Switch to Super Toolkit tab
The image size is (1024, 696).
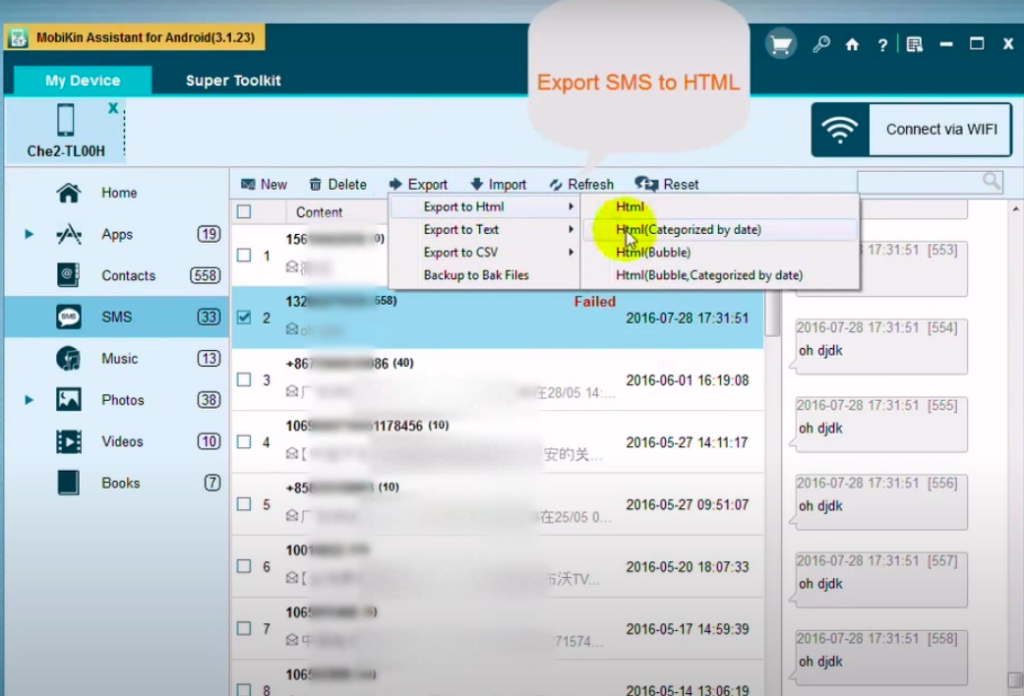click(233, 80)
